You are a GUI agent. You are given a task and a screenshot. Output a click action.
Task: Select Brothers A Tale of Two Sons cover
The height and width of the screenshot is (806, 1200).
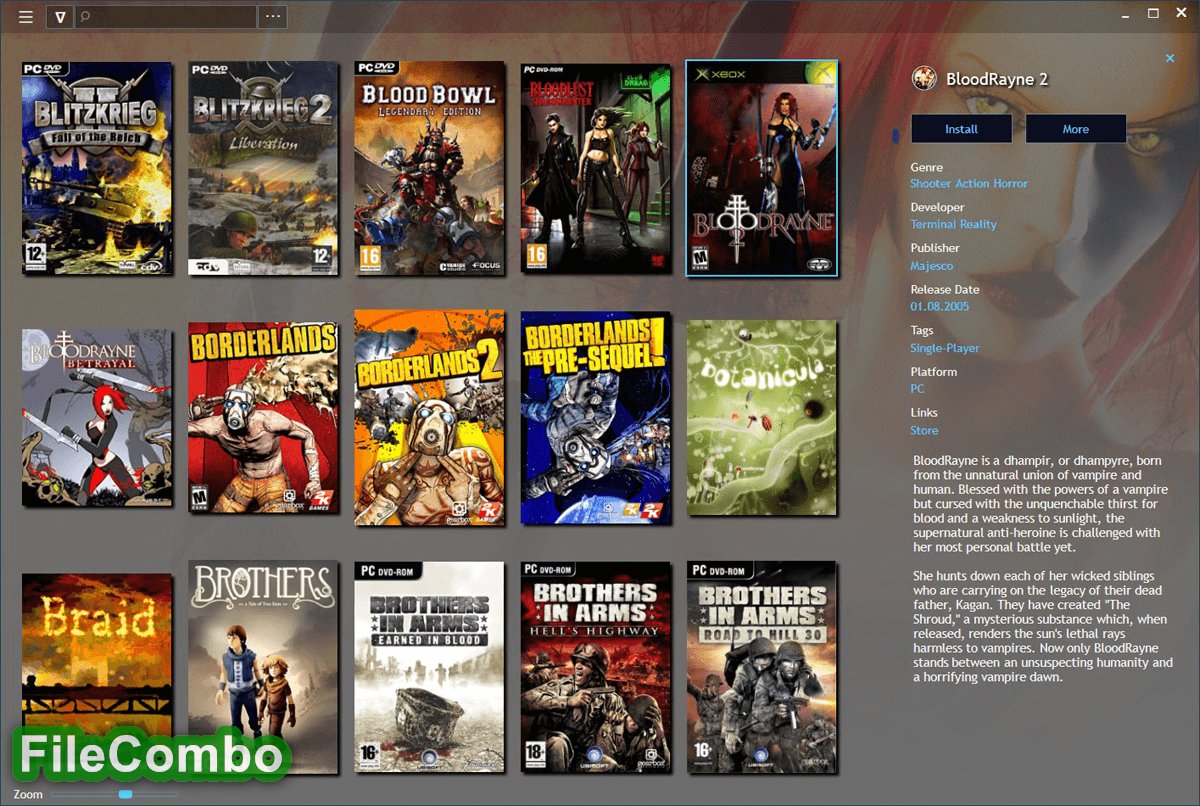tap(263, 668)
